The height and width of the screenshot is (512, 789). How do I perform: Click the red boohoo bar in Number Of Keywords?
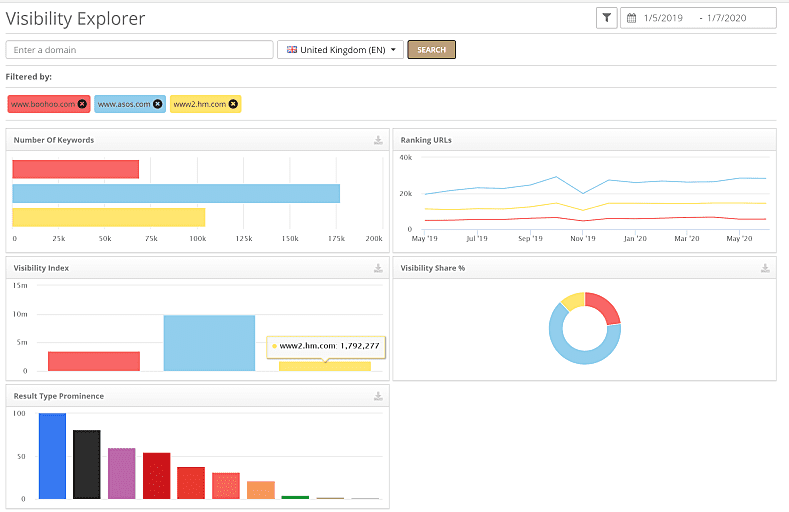click(75, 169)
